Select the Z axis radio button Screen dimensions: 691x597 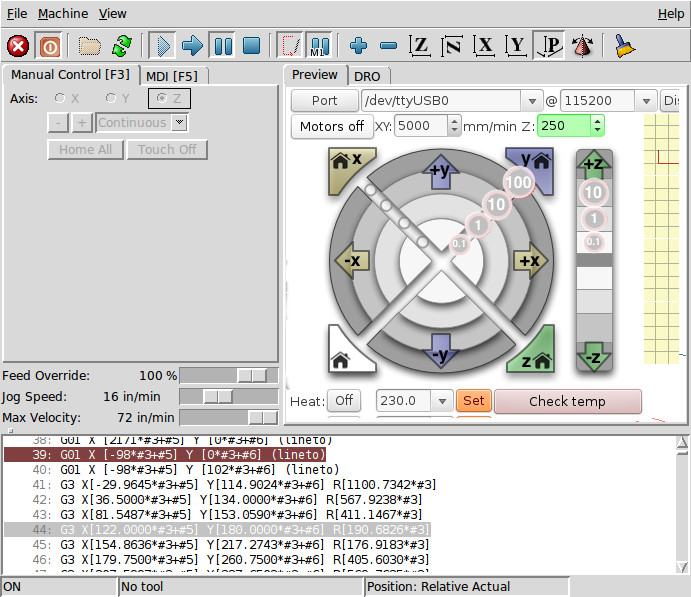(160, 98)
